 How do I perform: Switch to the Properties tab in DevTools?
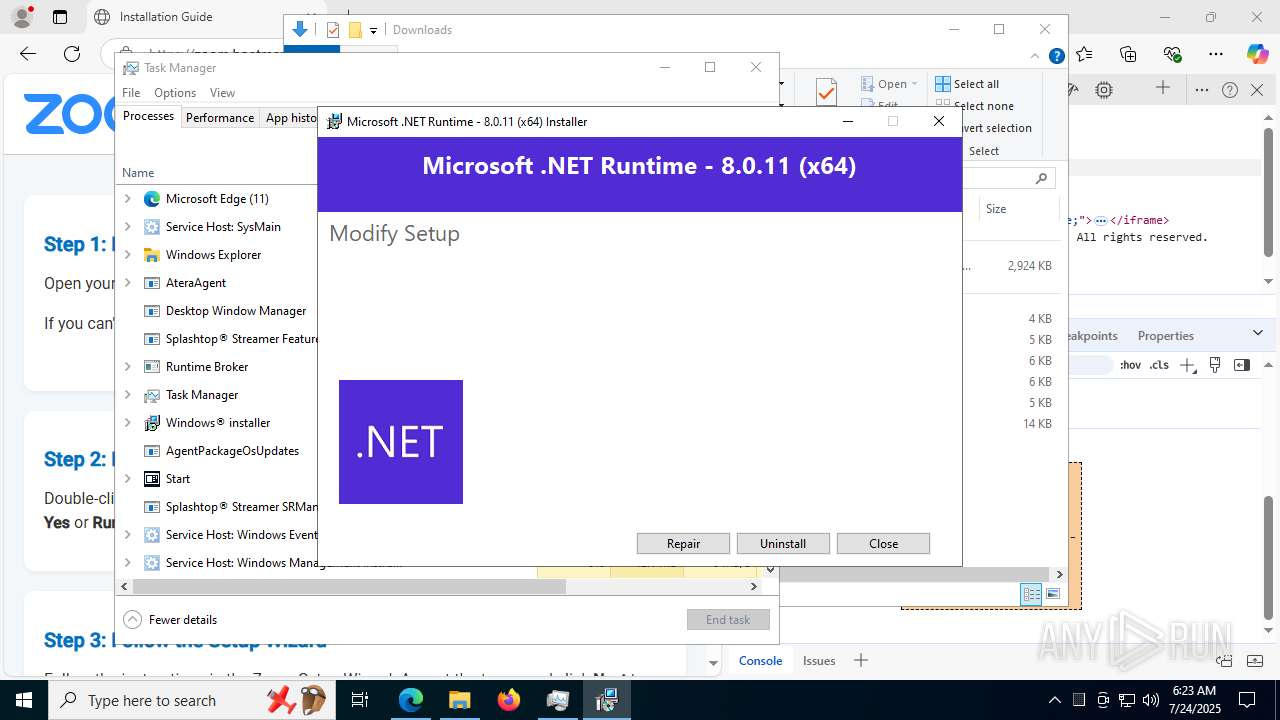(x=1165, y=336)
